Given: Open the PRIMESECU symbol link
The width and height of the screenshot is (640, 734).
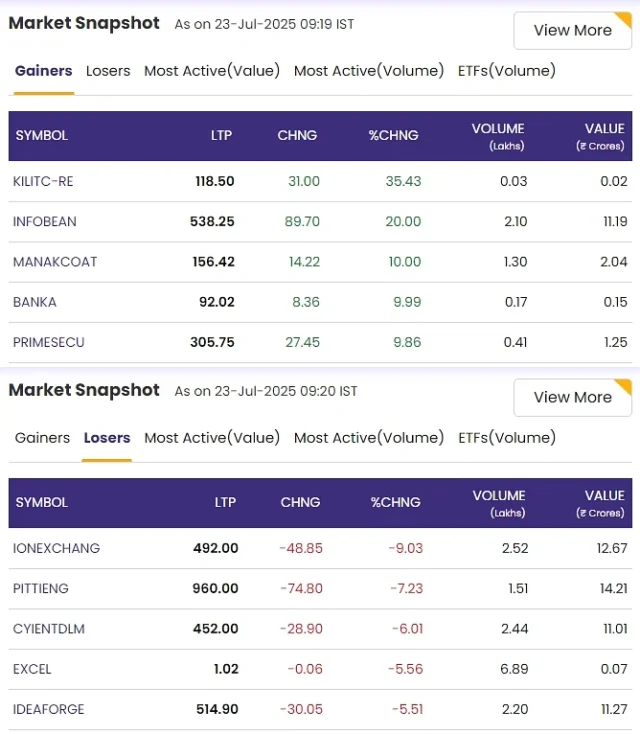Looking at the screenshot, I should (49, 342).
